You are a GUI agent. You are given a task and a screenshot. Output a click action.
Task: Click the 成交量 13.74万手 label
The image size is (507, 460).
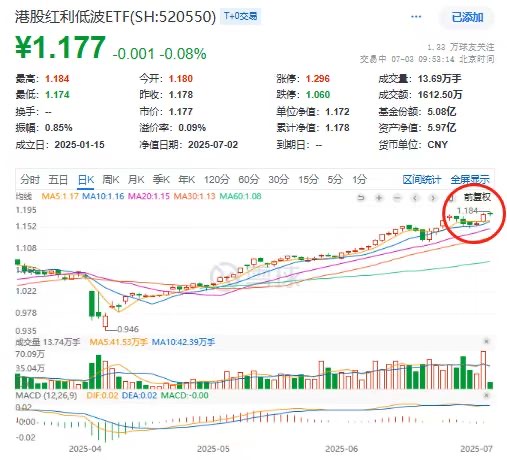tap(48, 342)
